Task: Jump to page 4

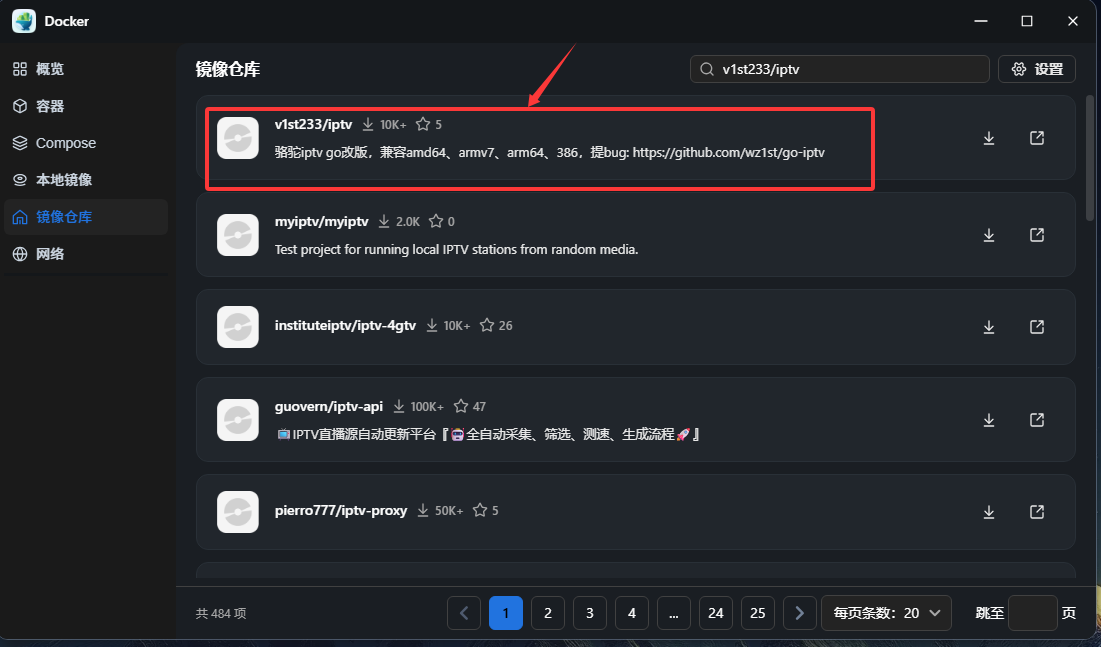Action: click(632, 613)
